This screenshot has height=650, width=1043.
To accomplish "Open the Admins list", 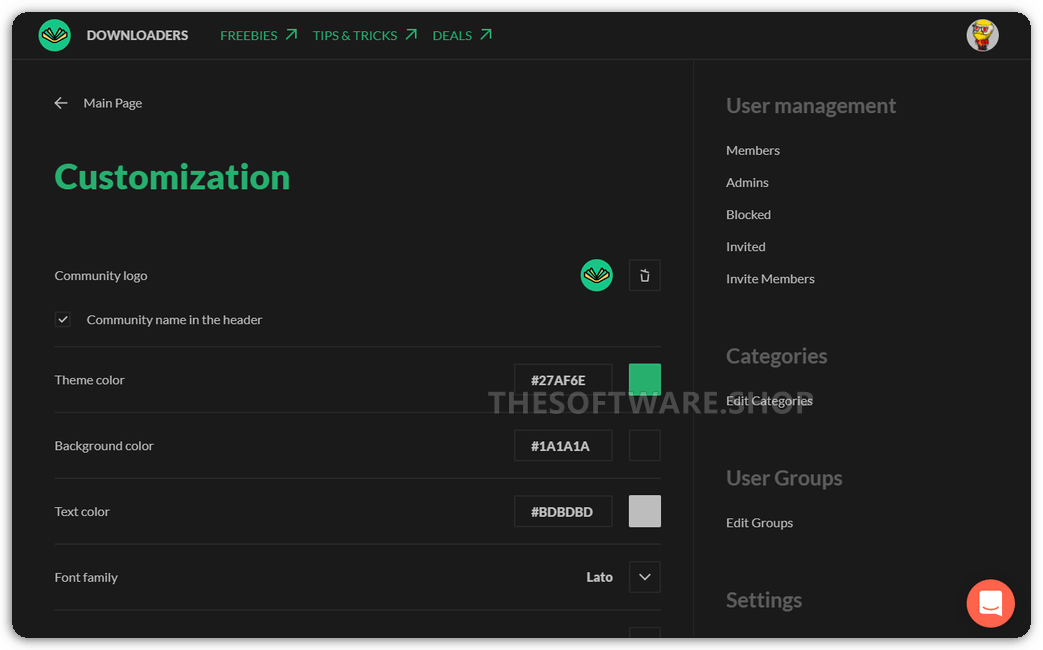I will point(747,182).
